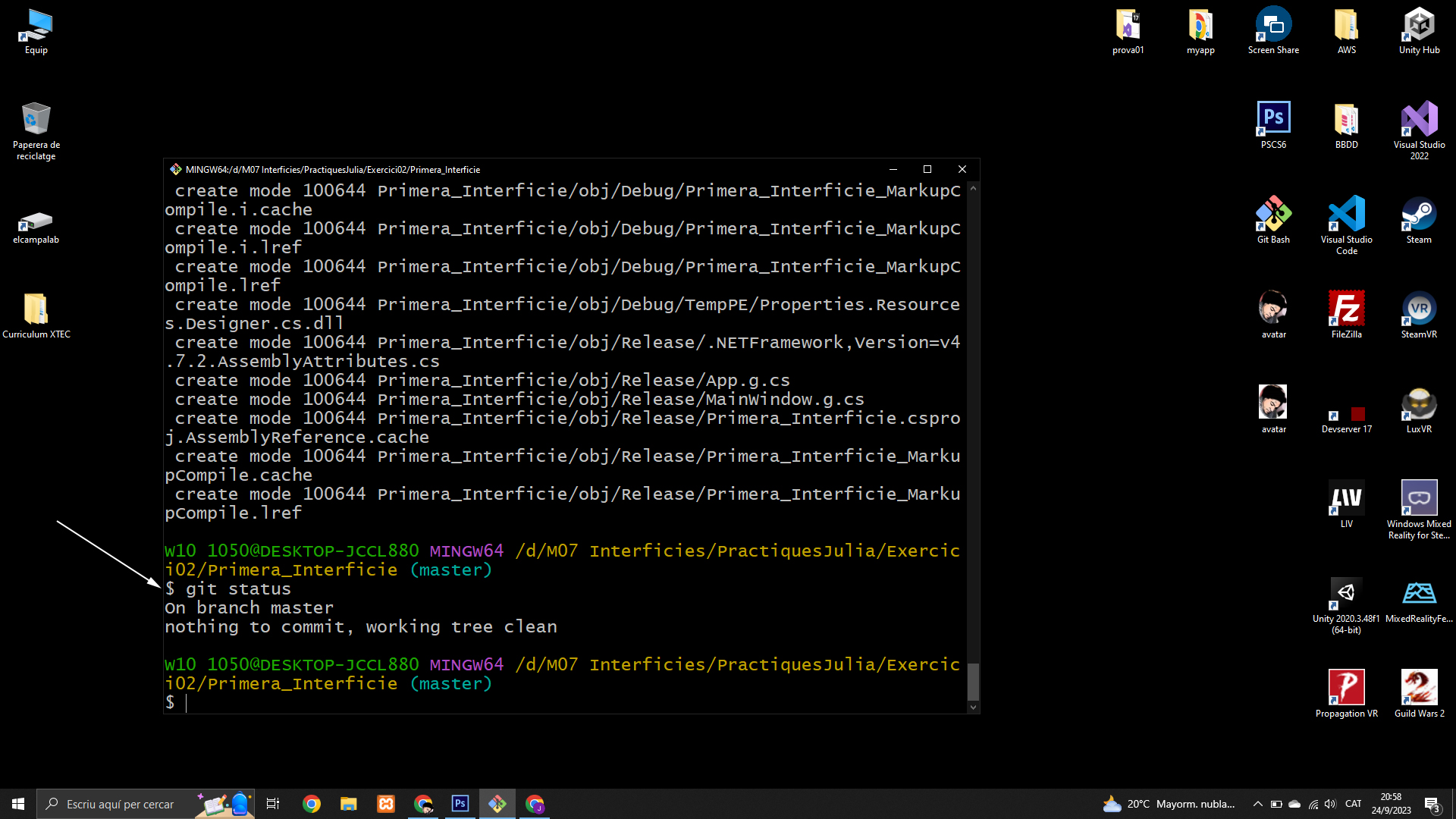Expand the hidden system tray icons chevron
1456x819 pixels.
1257,804
